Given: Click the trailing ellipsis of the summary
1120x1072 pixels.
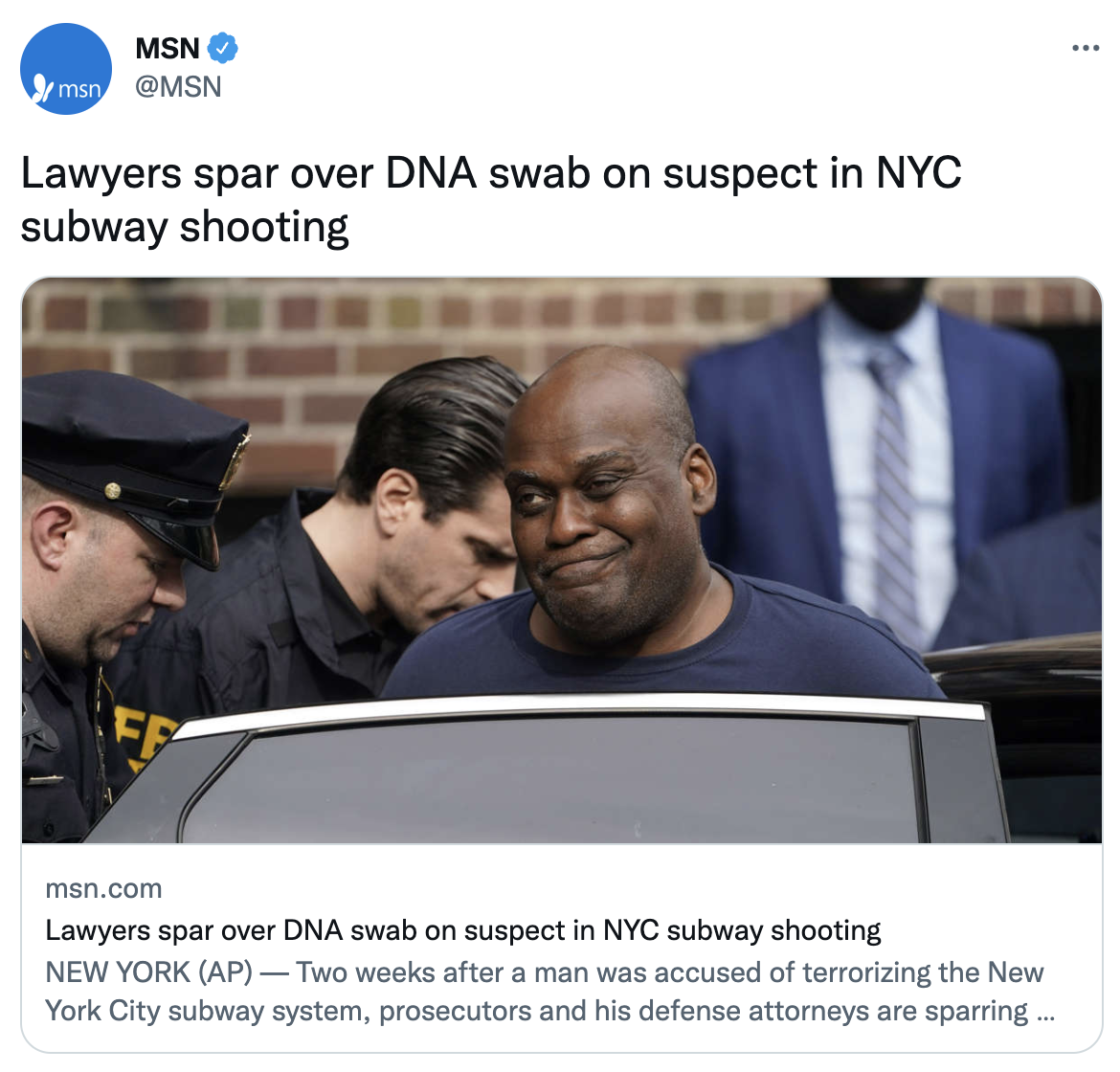Looking at the screenshot, I should point(1045,1012).
